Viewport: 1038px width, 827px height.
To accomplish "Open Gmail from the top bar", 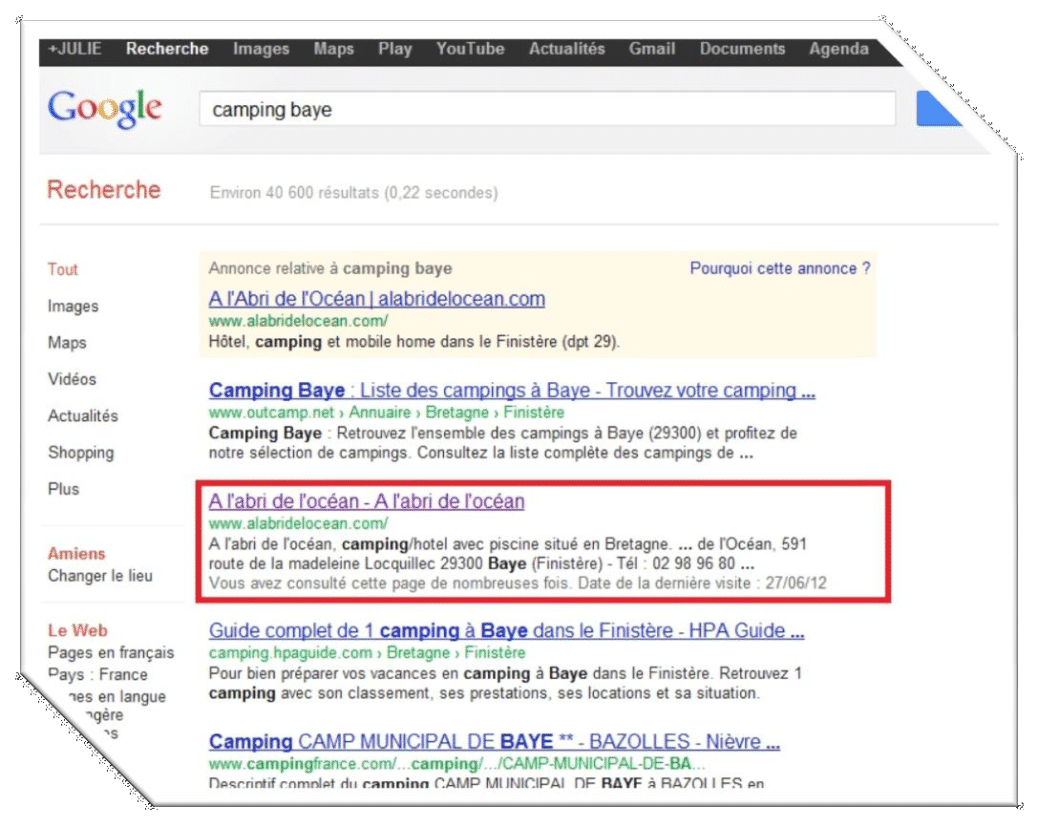I will point(652,49).
